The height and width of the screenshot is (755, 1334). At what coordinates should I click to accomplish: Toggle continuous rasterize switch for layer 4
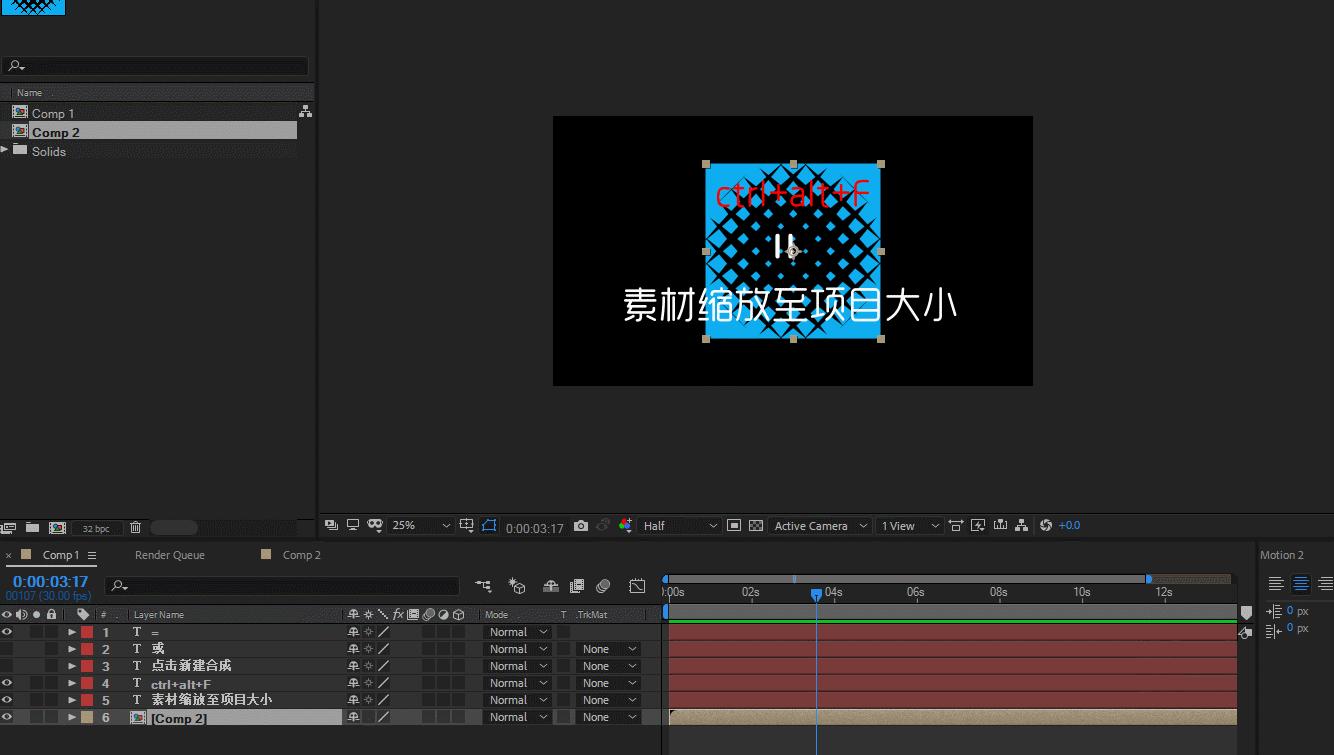(x=368, y=683)
